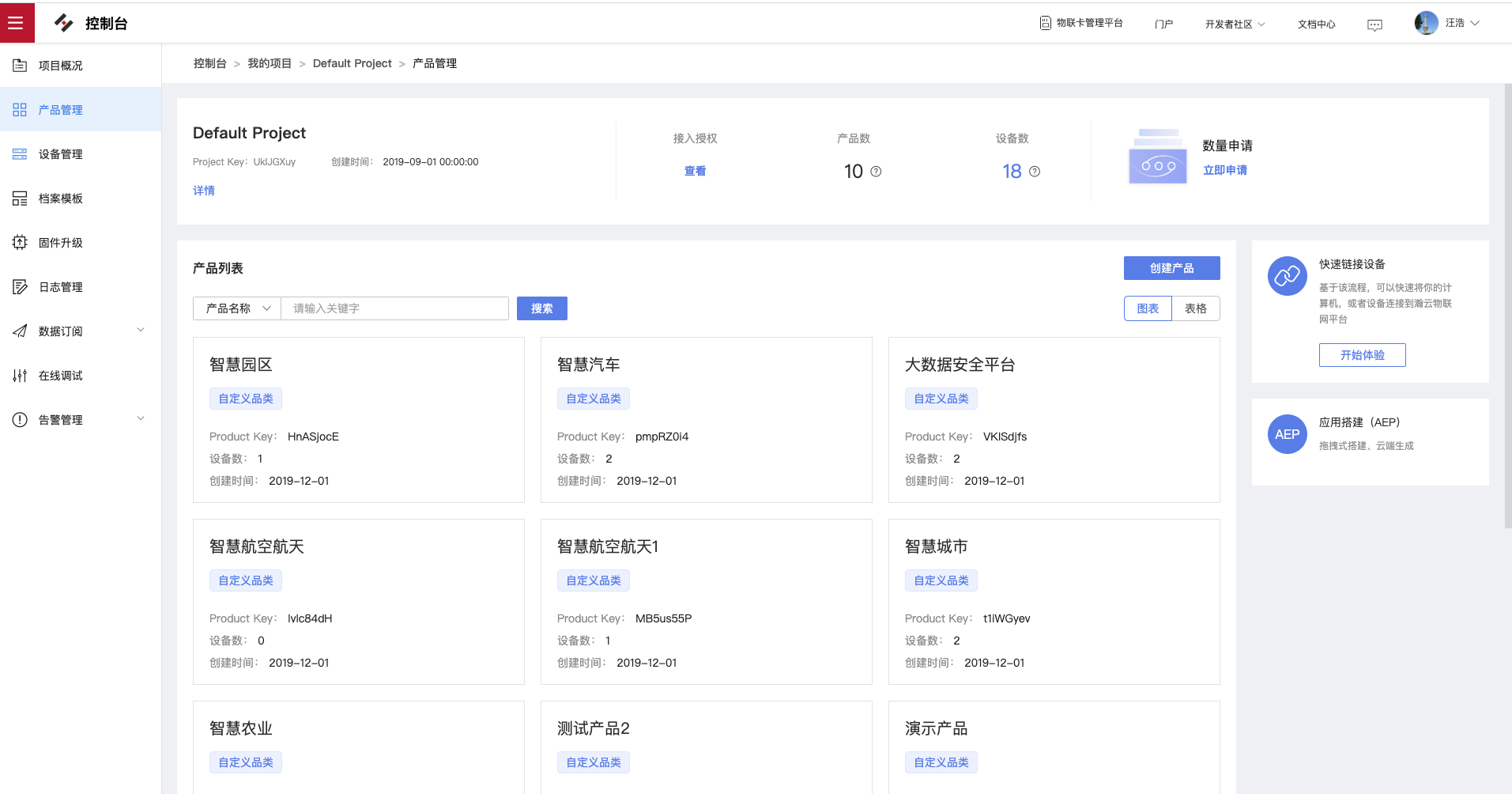The width and height of the screenshot is (1512, 794).
Task: Expand the 开发者社区 dropdown
Action: click(x=1235, y=25)
